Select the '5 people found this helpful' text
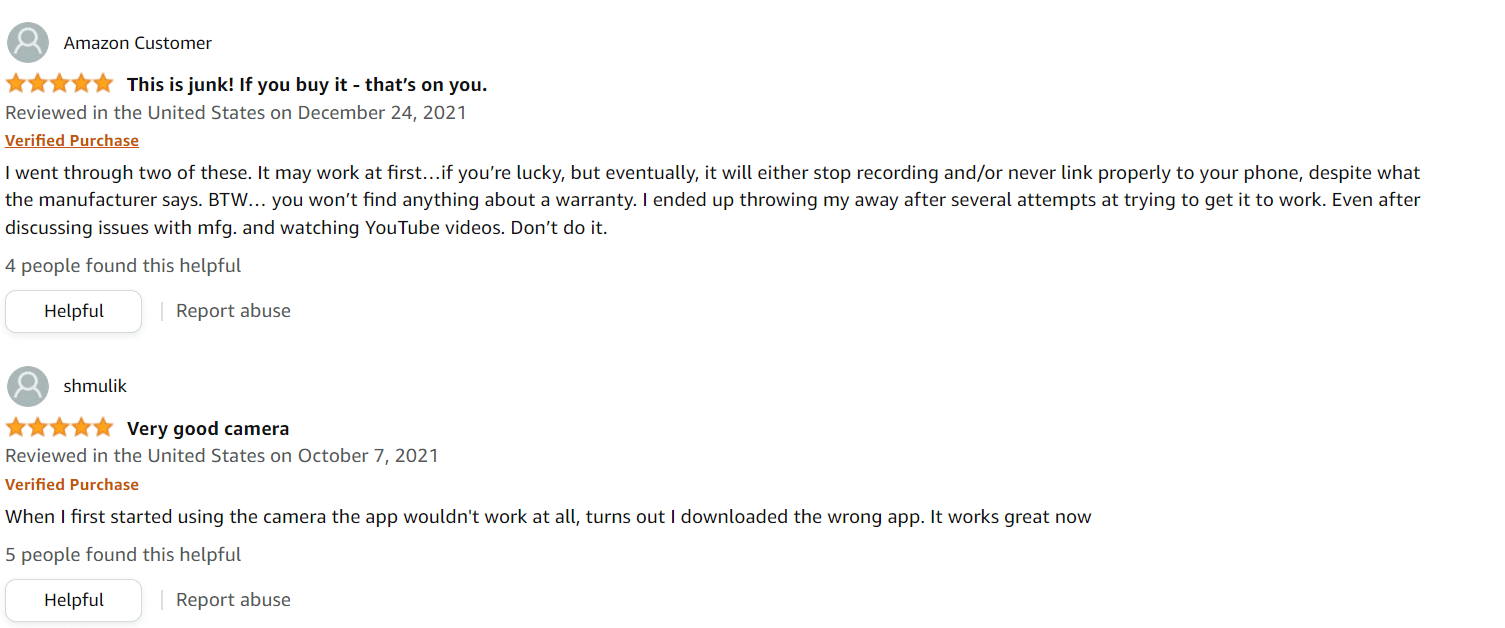 [123, 555]
